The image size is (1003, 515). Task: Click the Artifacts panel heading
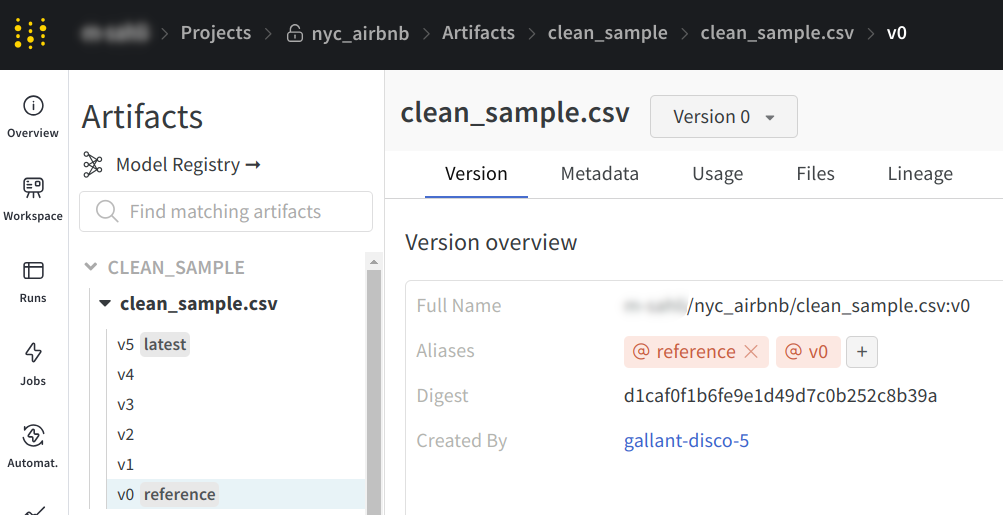[143, 116]
